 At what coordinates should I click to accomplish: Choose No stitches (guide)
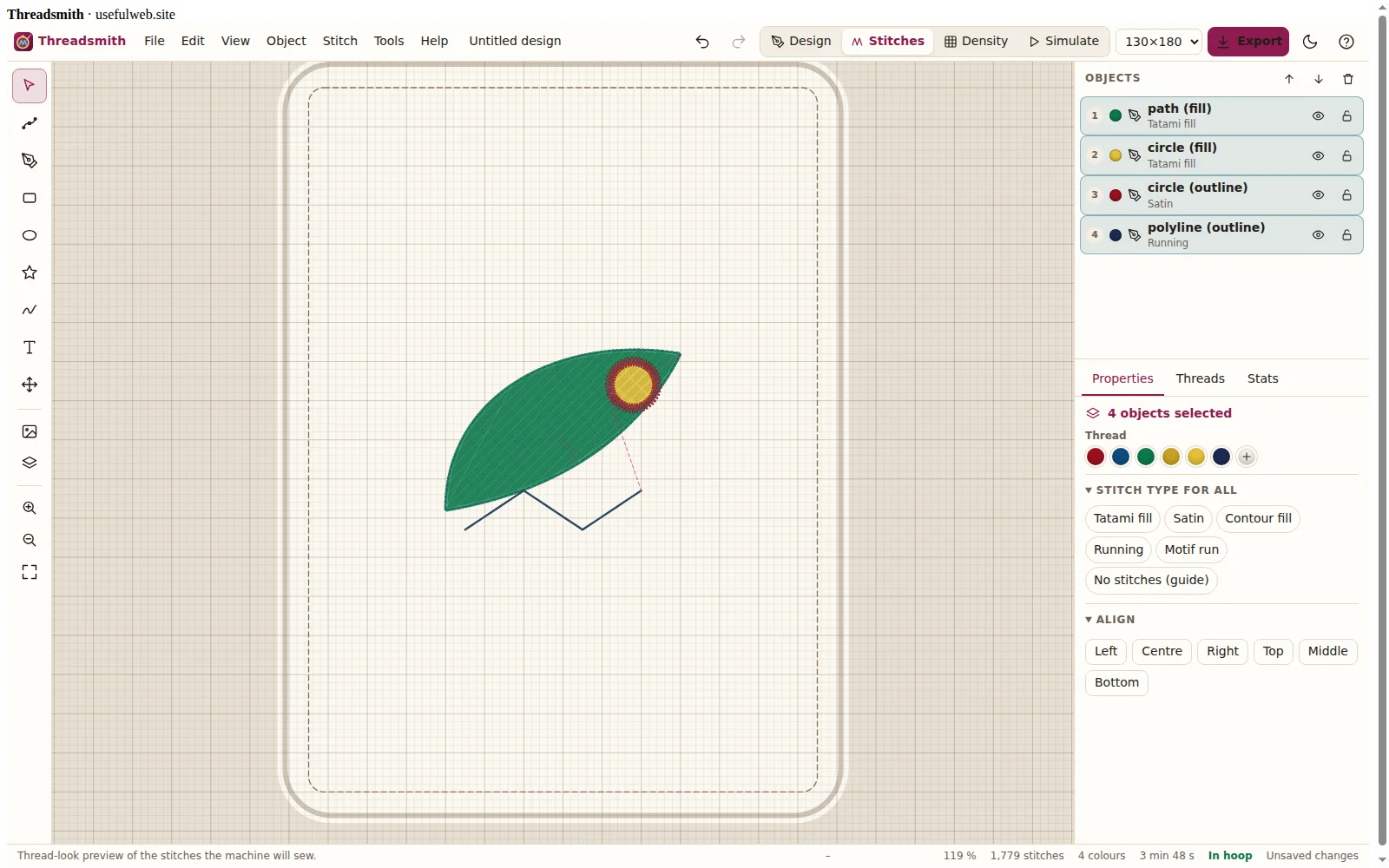point(1151,581)
